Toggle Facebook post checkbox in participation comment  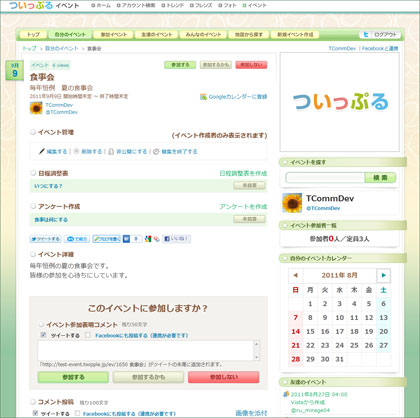tap(88, 335)
